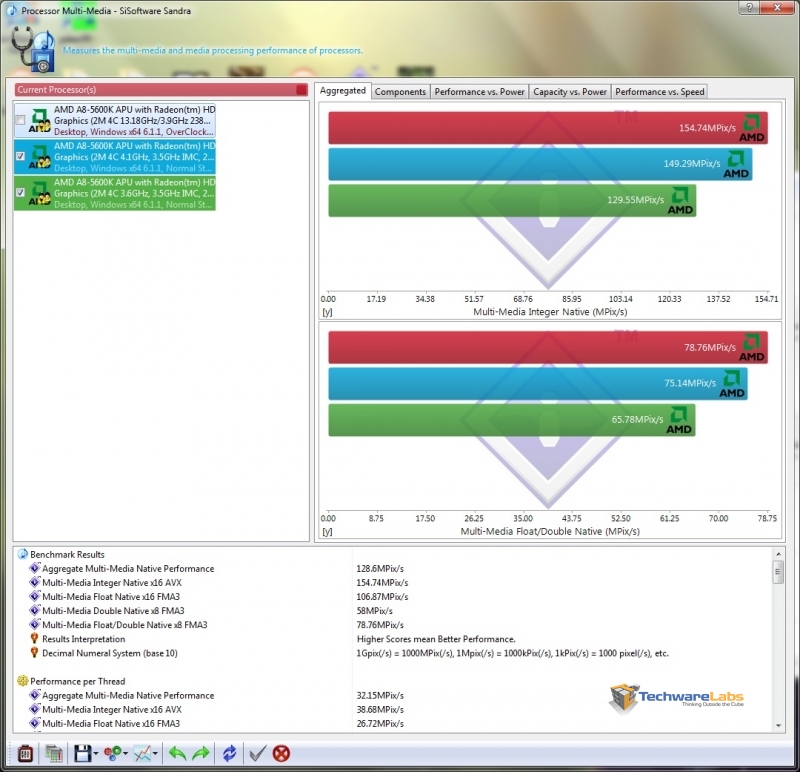
Task: Open the options clipboard icon in bottom toolbar
Action: 25,754
